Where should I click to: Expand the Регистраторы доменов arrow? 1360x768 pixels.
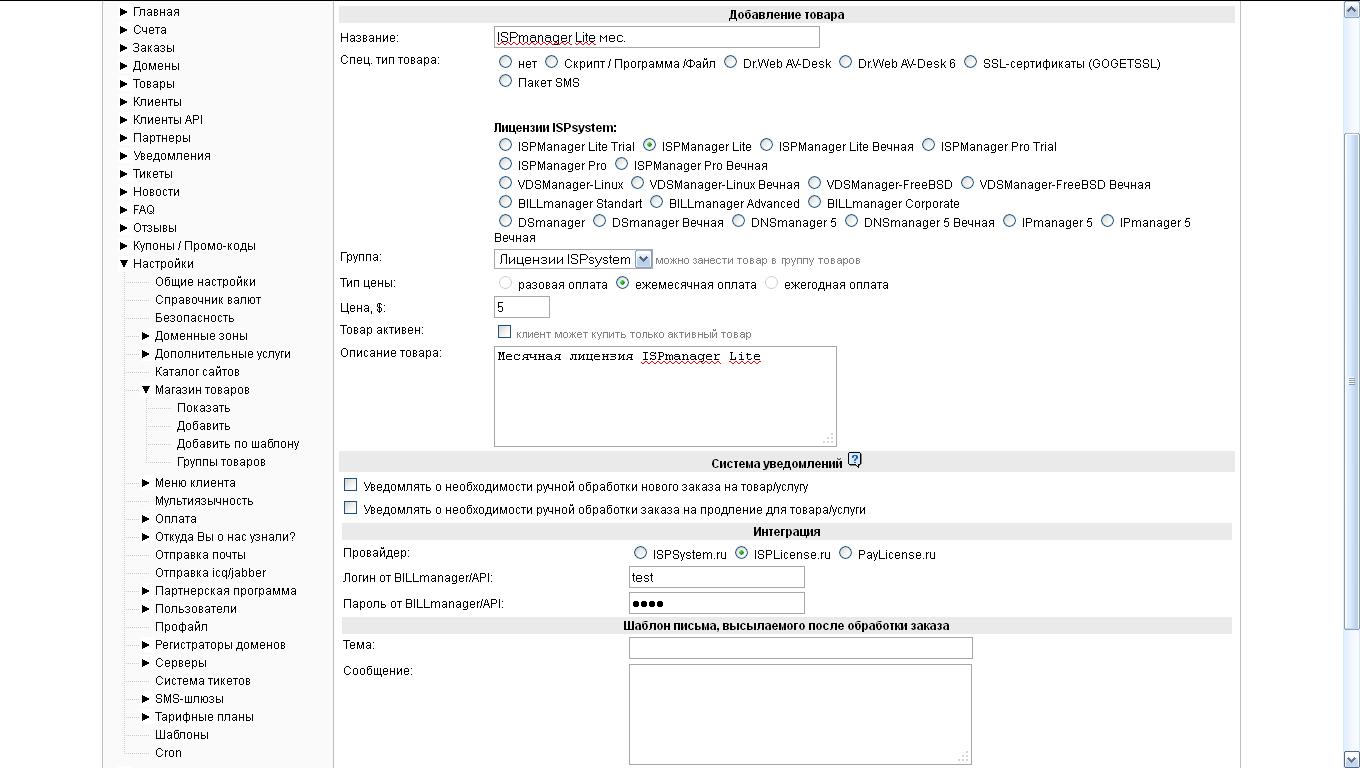(x=146, y=645)
